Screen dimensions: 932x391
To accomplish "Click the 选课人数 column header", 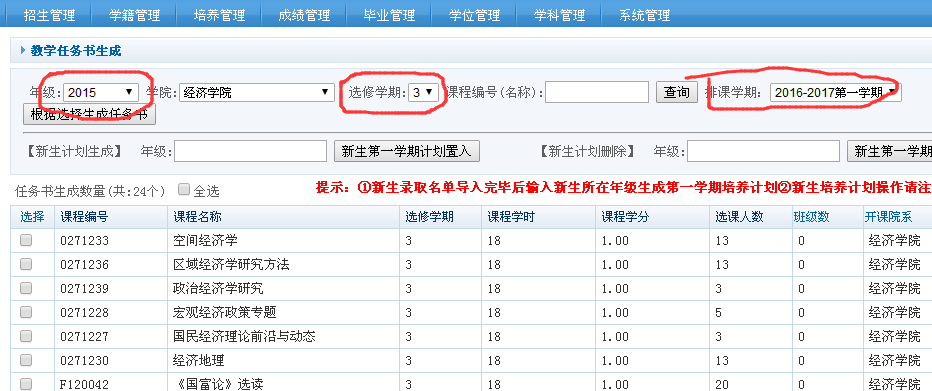I will [x=739, y=217].
